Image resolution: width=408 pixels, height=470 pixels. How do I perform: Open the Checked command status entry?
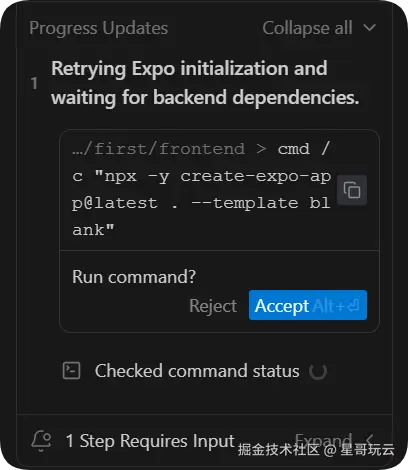coord(197,371)
